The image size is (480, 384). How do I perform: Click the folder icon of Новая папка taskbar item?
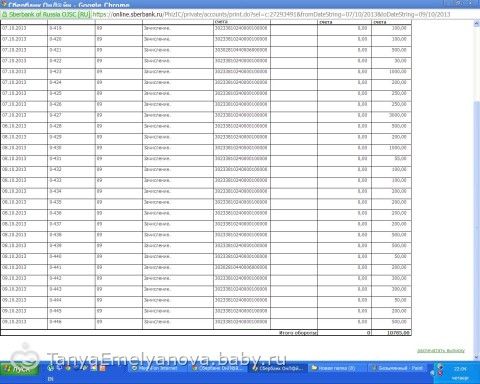coord(314,368)
